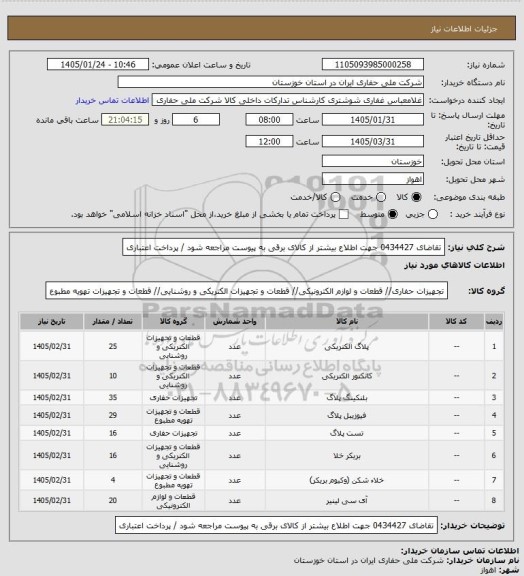Select the کانکتور الکتریکی item name
The image size is (524, 576).
[347, 376]
